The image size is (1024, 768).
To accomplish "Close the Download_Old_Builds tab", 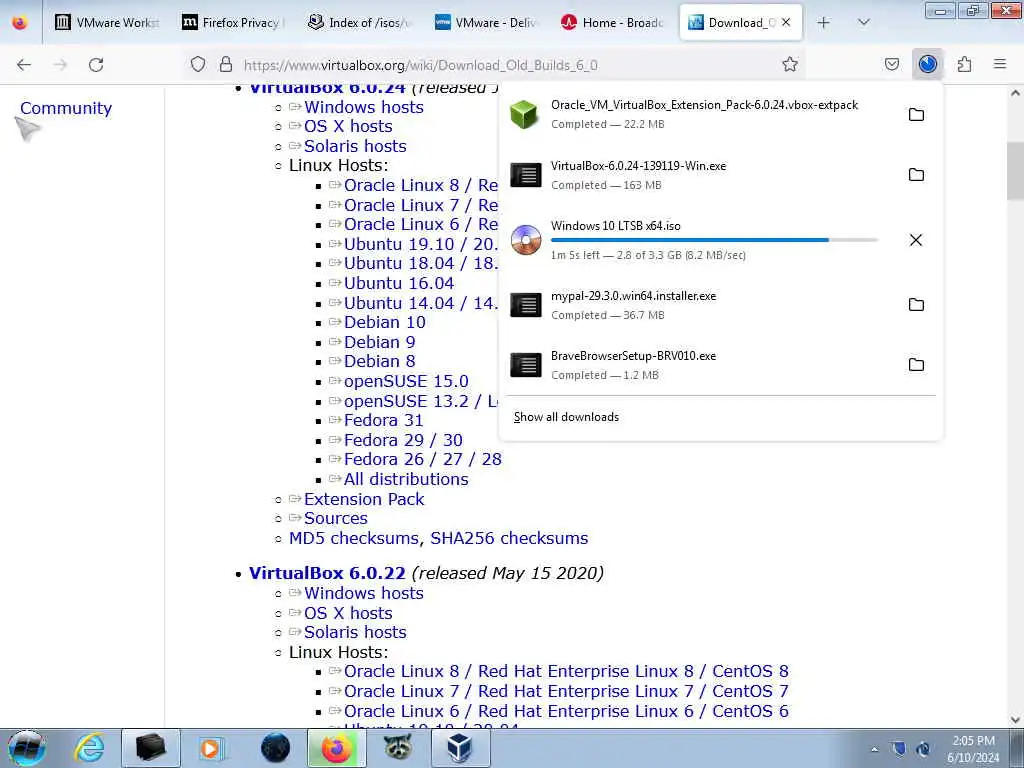I will (786, 22).
